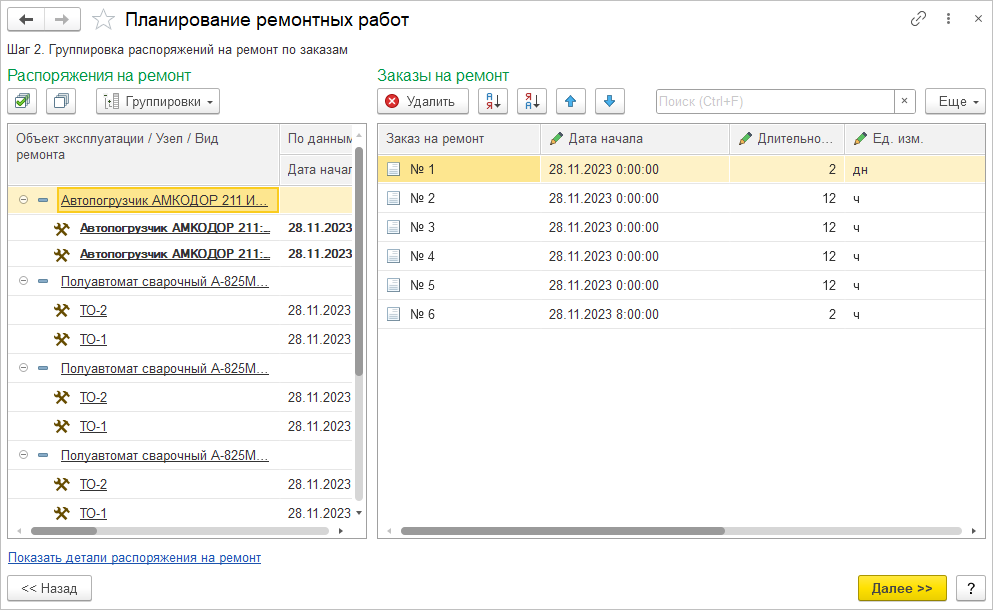
Task: Click the document icon of order № 5
Action: (393, 286)
